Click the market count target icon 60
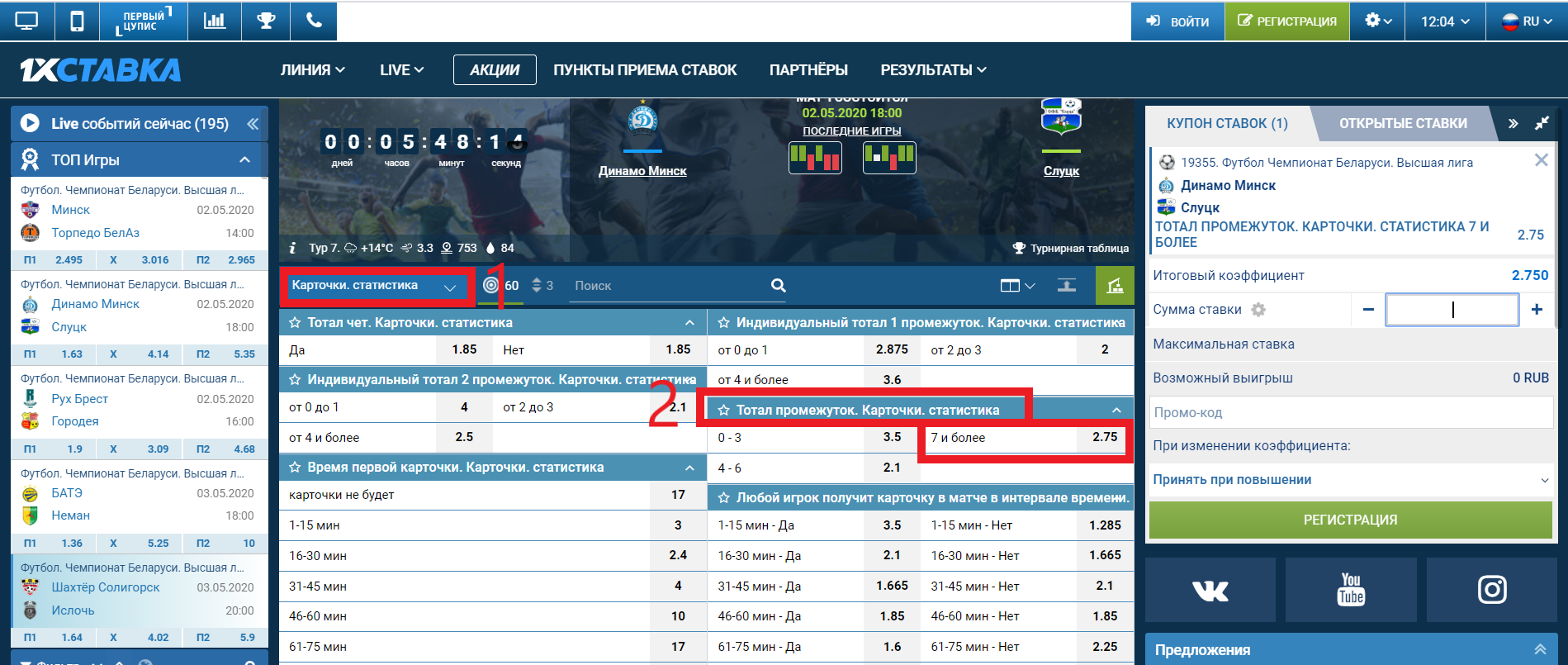The width and height of the screenshot is (1568, 665). (491, 285)
